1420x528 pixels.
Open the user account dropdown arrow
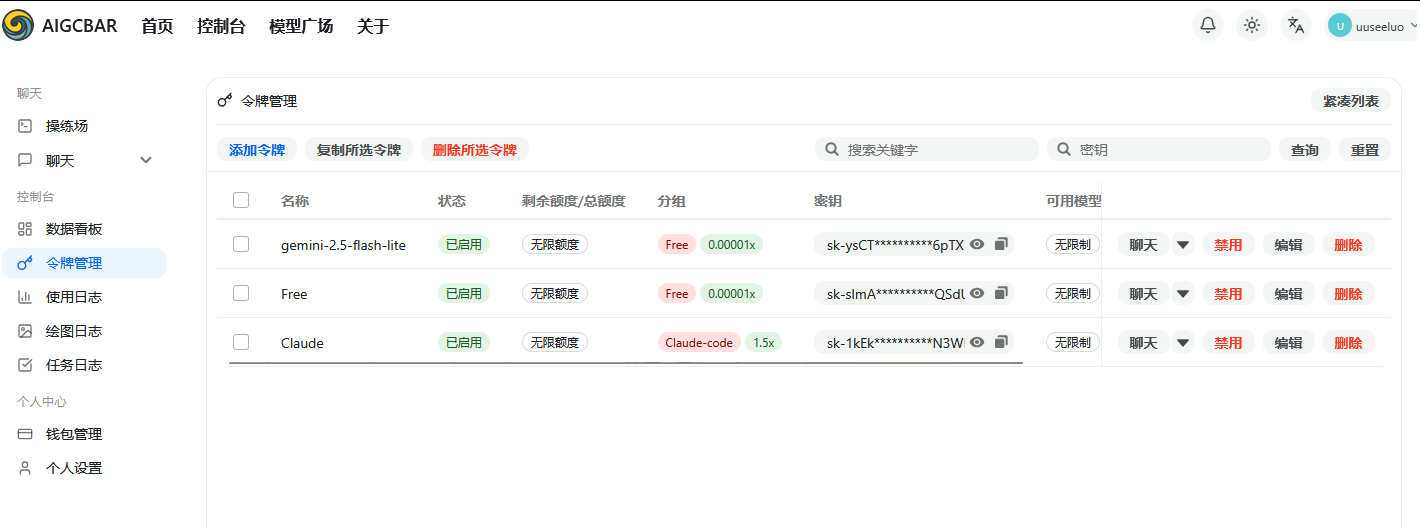pos(1413,27)
